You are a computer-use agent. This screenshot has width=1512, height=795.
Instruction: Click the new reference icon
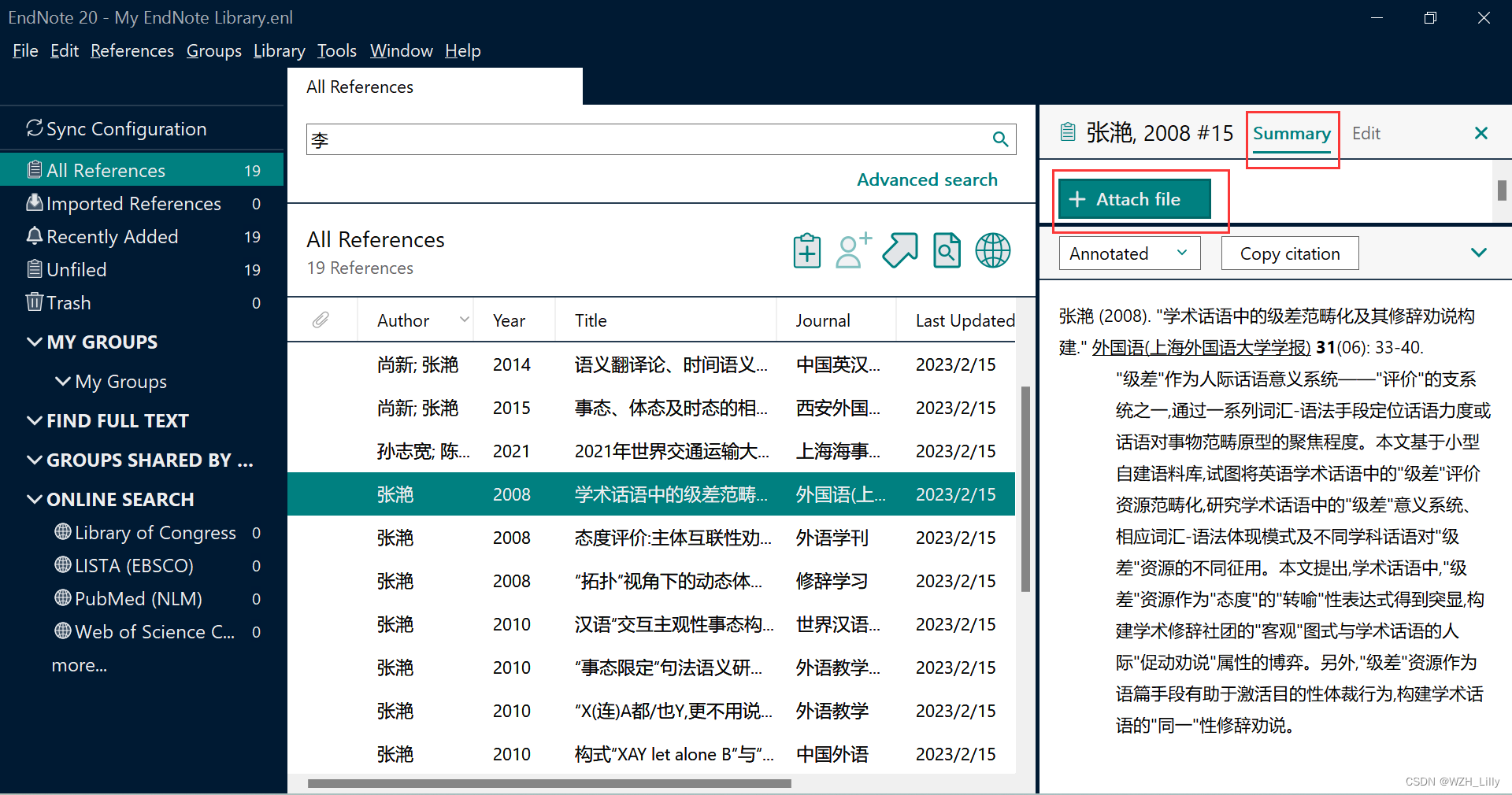[807, 251]
